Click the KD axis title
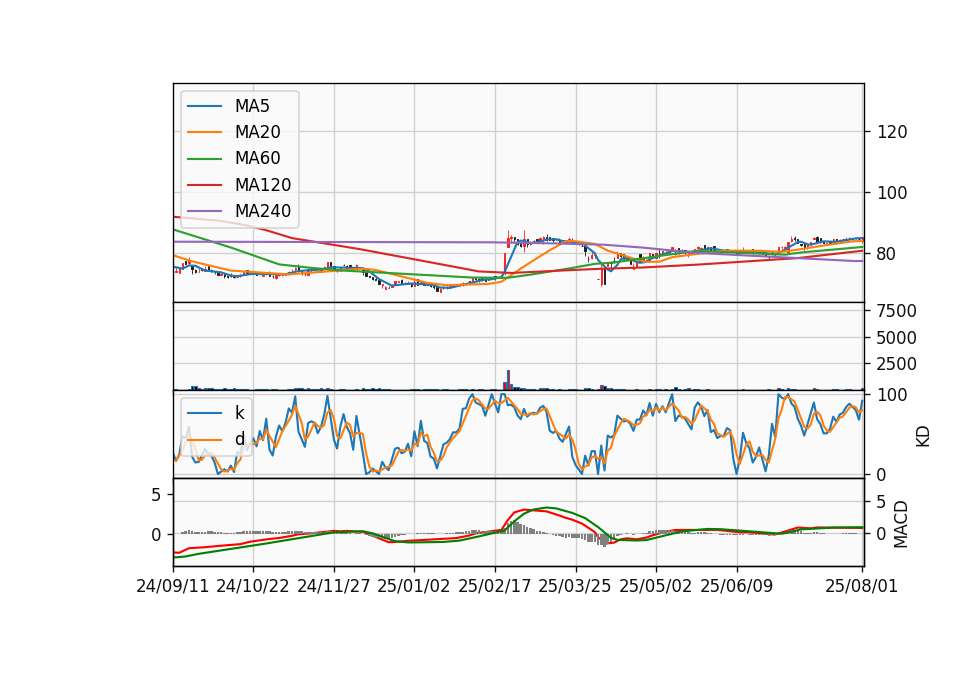Viewport: 960px width, 690px height. click(x=923, y=437)
